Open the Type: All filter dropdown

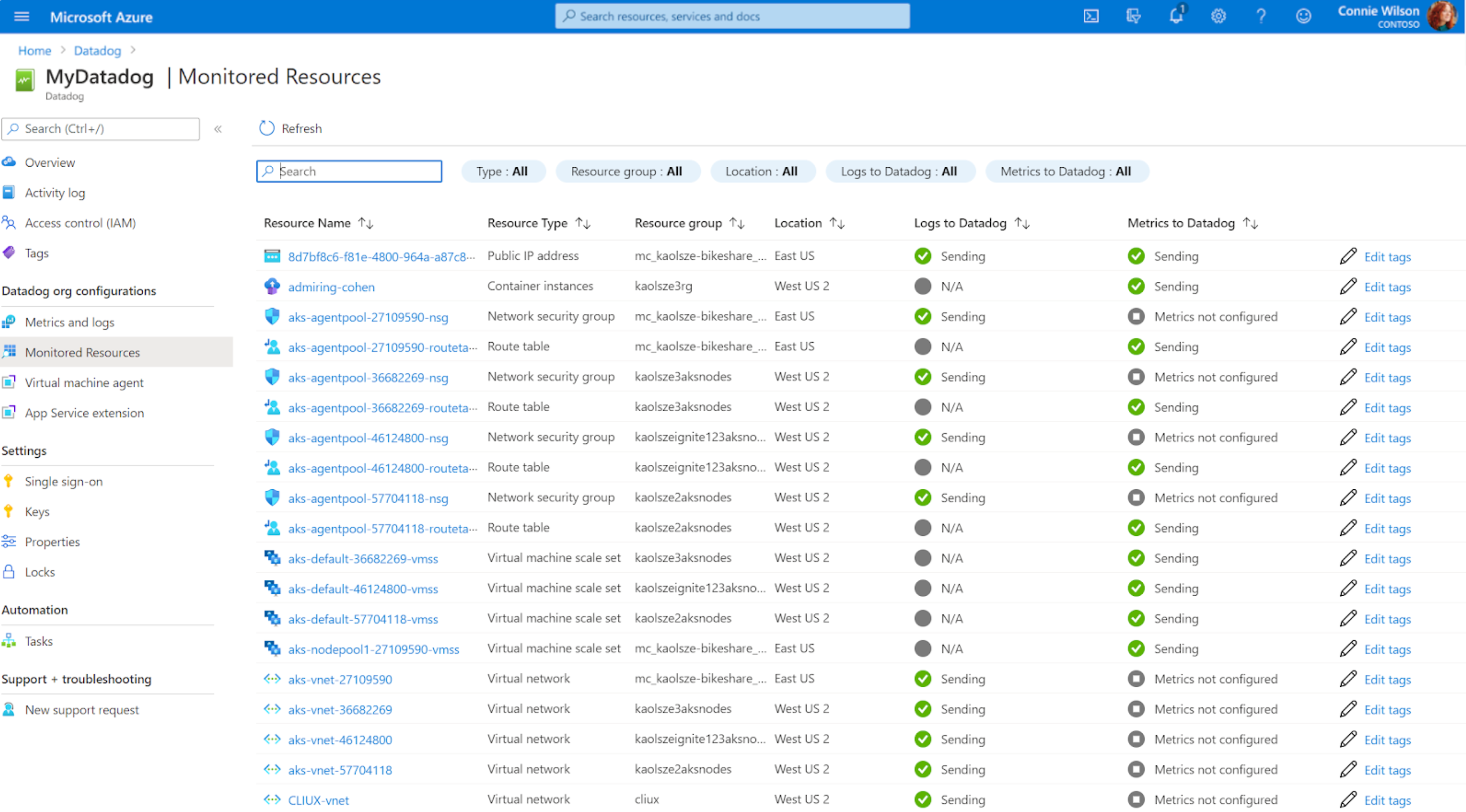503,171
